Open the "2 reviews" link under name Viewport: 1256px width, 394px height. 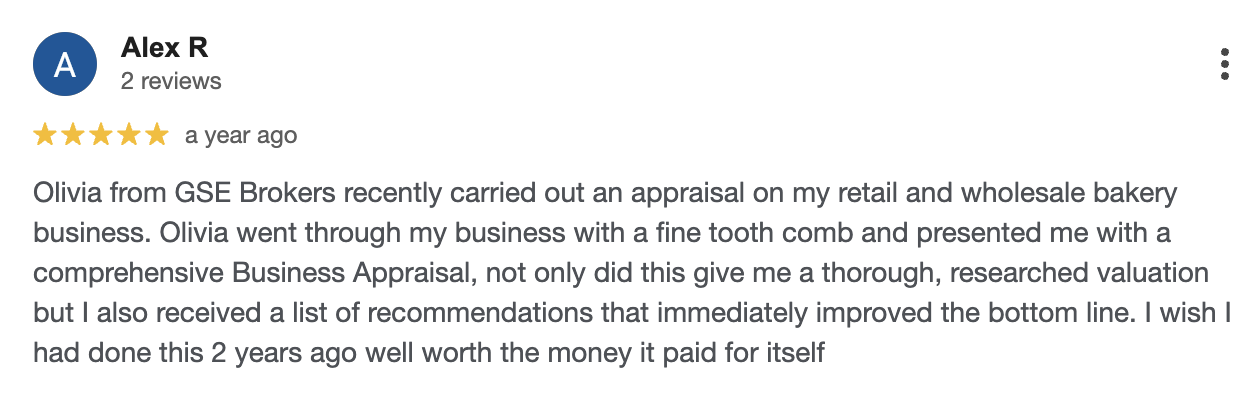tap(171, 81)
